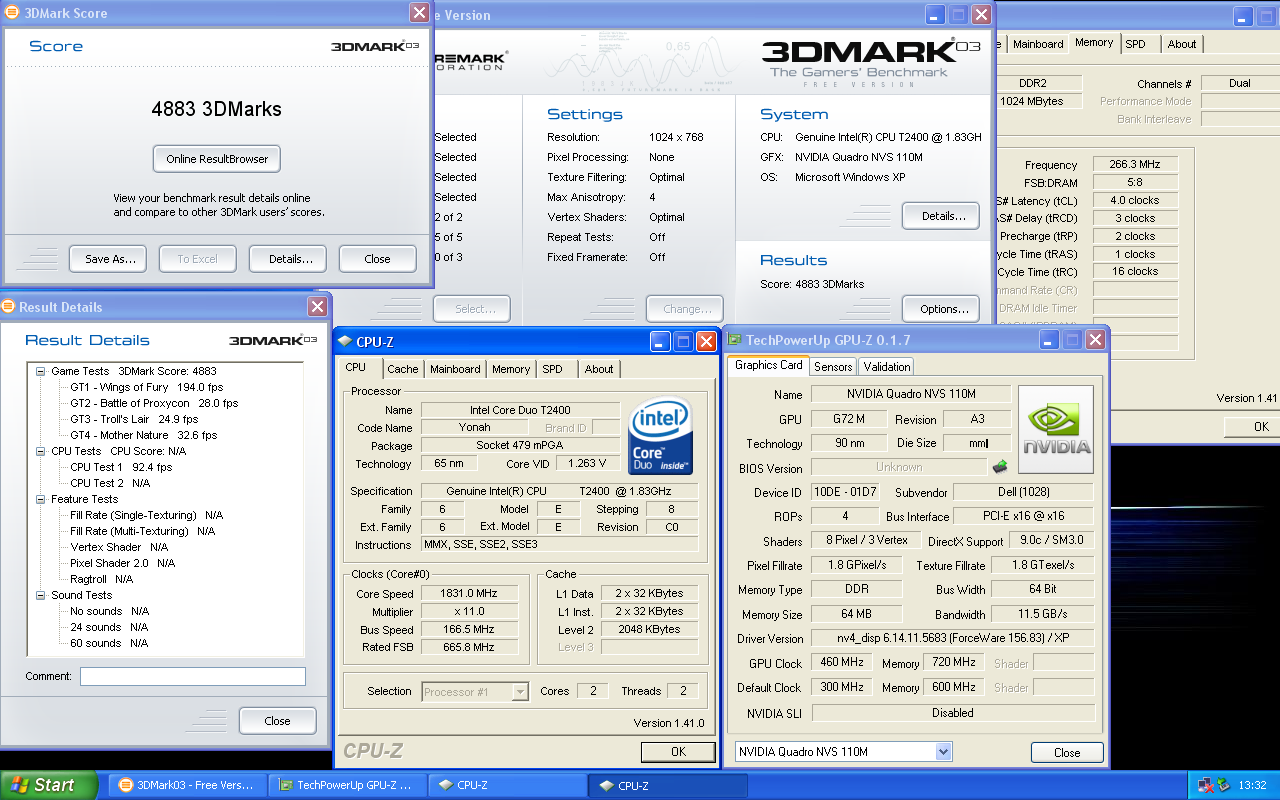Open the Validation tab in GPU-Z
The image size is (1280, 800).
tap(887, 367)
